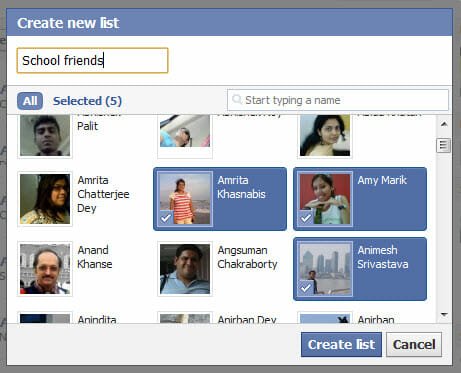Click Amy Marik profile photo
461x373 pixels.
(x=325, y=199)
